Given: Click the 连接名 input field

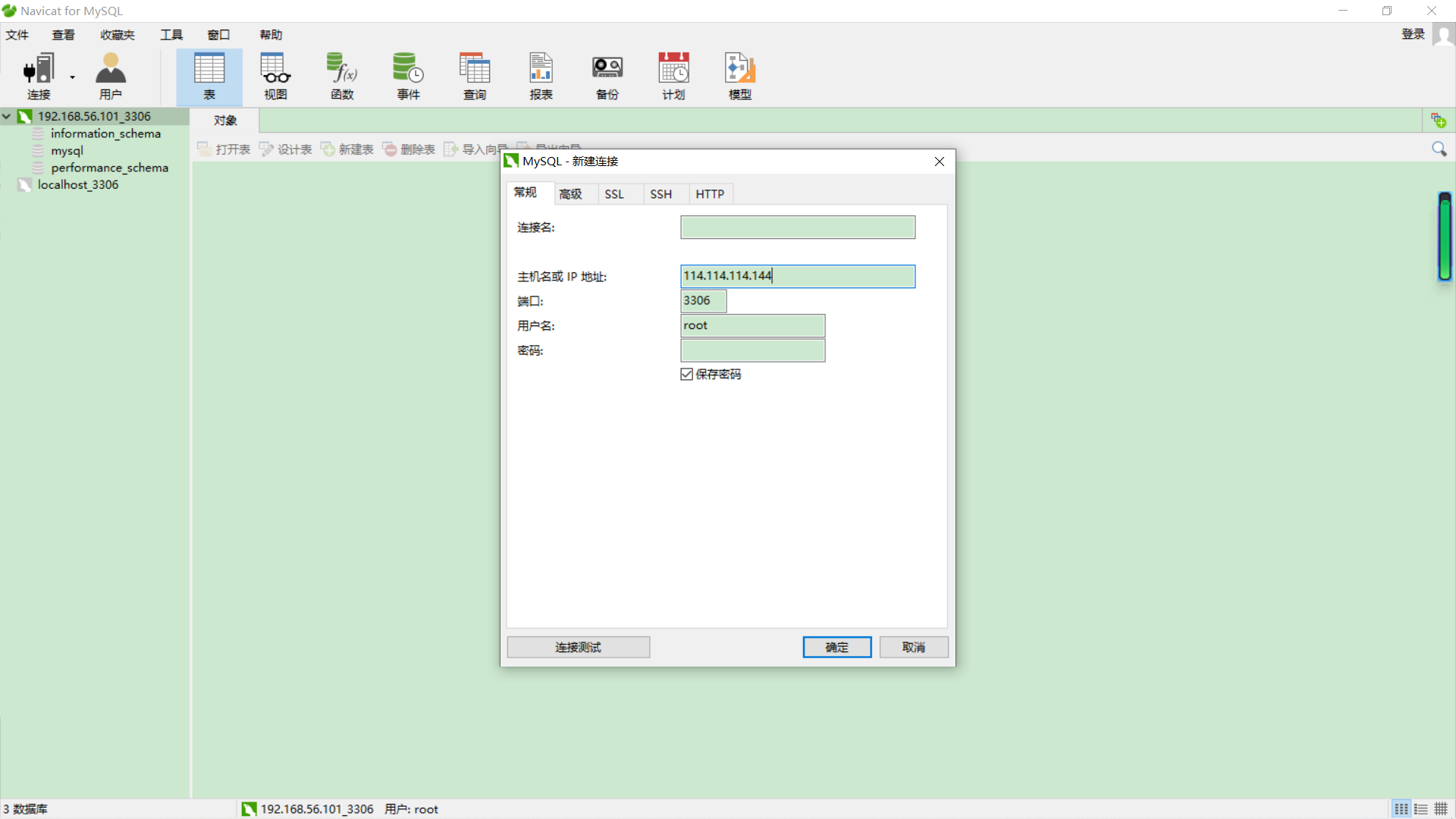Looking at the screenshot, I should [797, 227].
